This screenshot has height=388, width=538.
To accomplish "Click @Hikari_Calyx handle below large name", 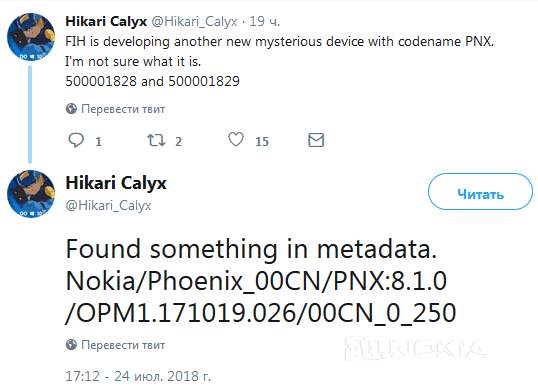I will 108,205.
